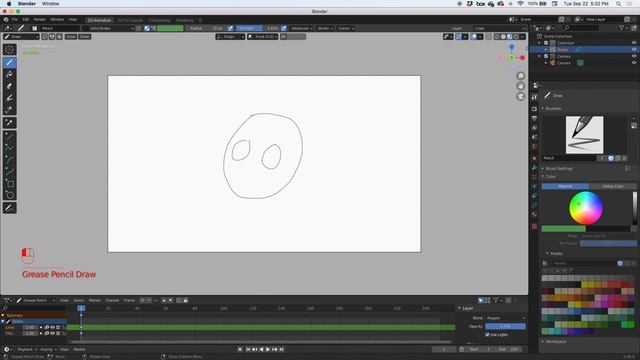Select the Polyline tool

point(10,148)
